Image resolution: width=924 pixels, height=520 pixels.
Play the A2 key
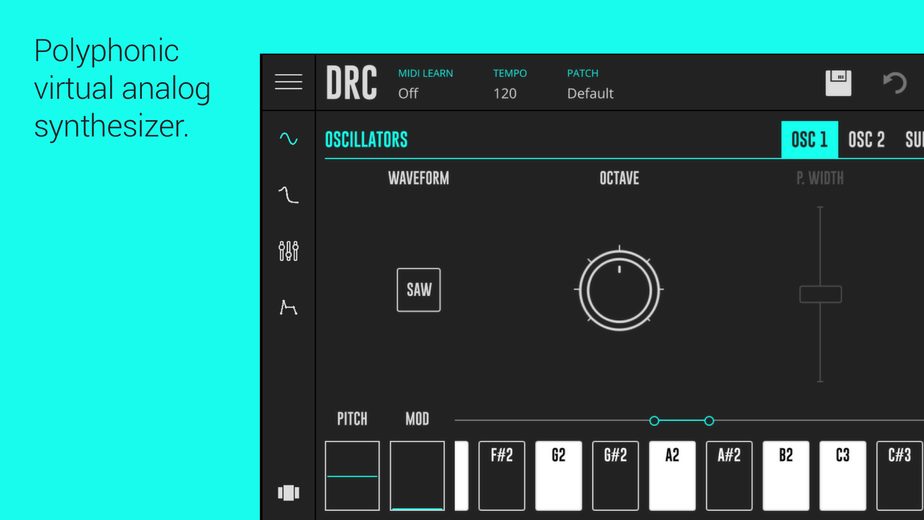(x=672, y=476)
